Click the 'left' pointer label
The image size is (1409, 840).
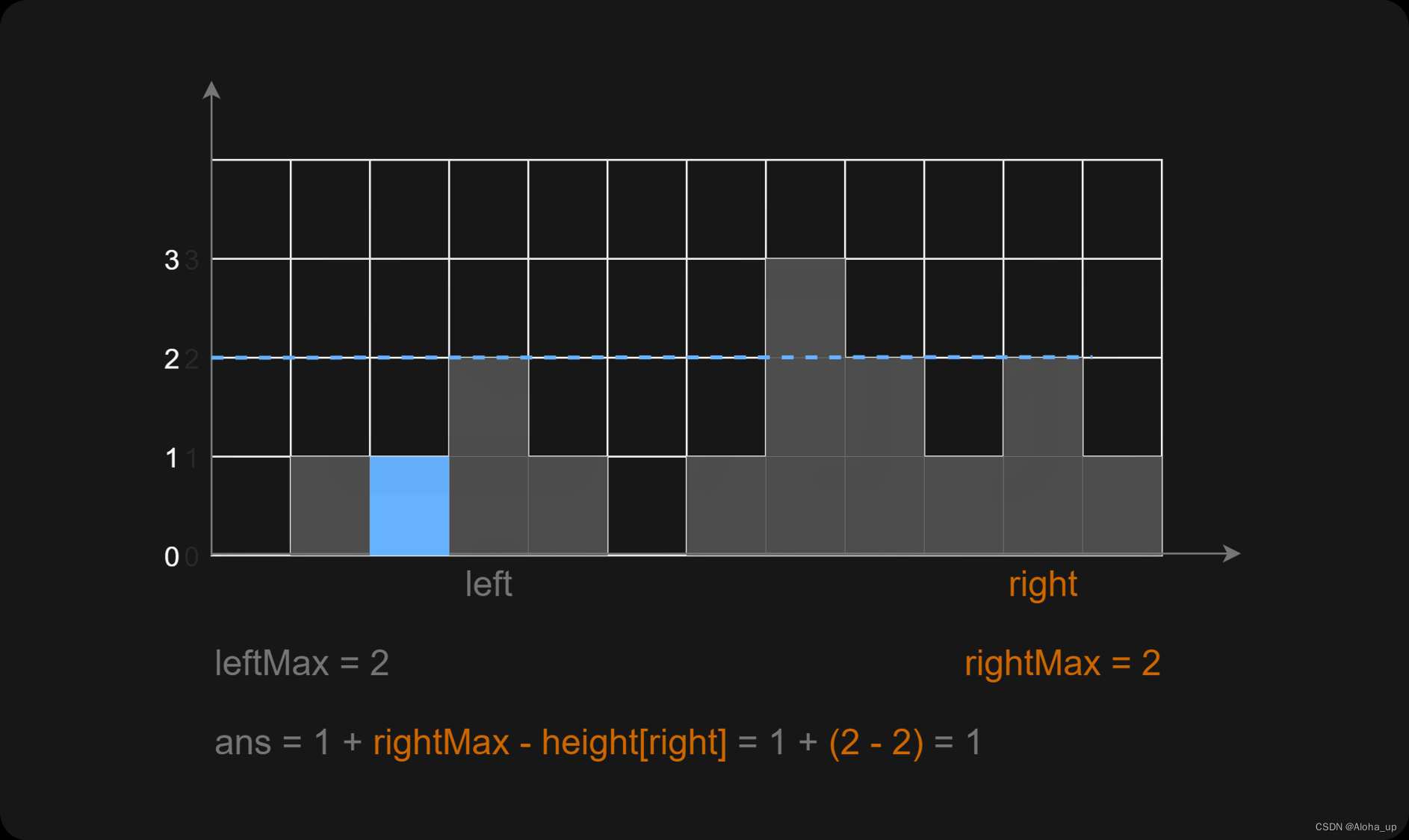489,584
